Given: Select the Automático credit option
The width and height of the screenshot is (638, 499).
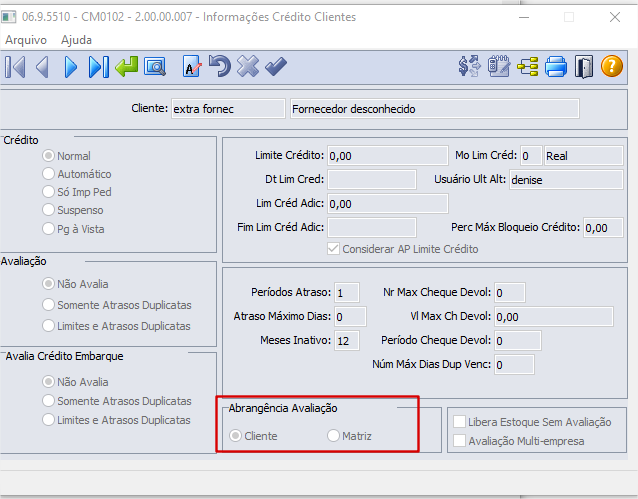Looking at the screenshot, I should tap(77, 174).
